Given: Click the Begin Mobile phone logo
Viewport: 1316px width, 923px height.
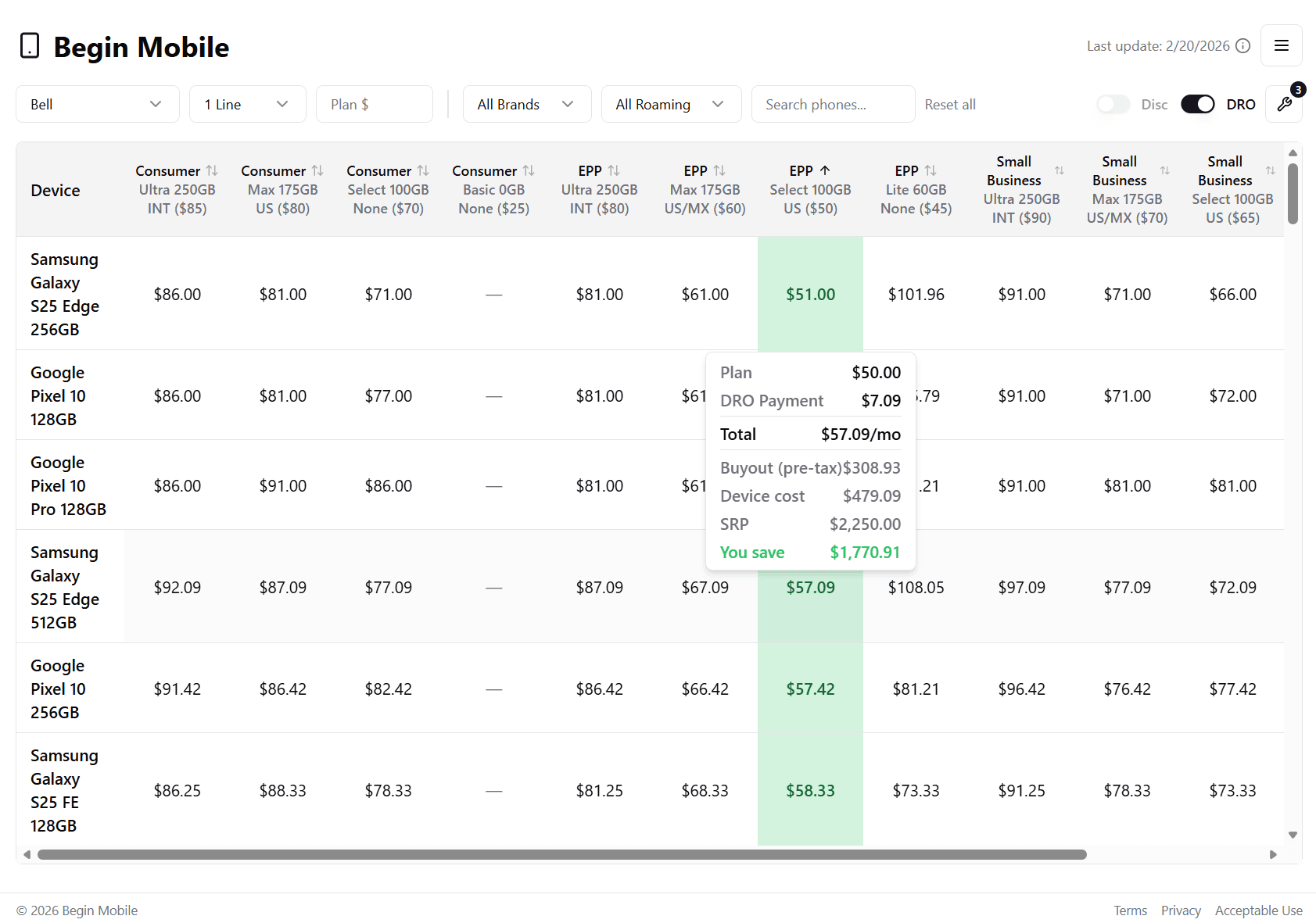Looking at the screenshot, I should click(29, 45).
